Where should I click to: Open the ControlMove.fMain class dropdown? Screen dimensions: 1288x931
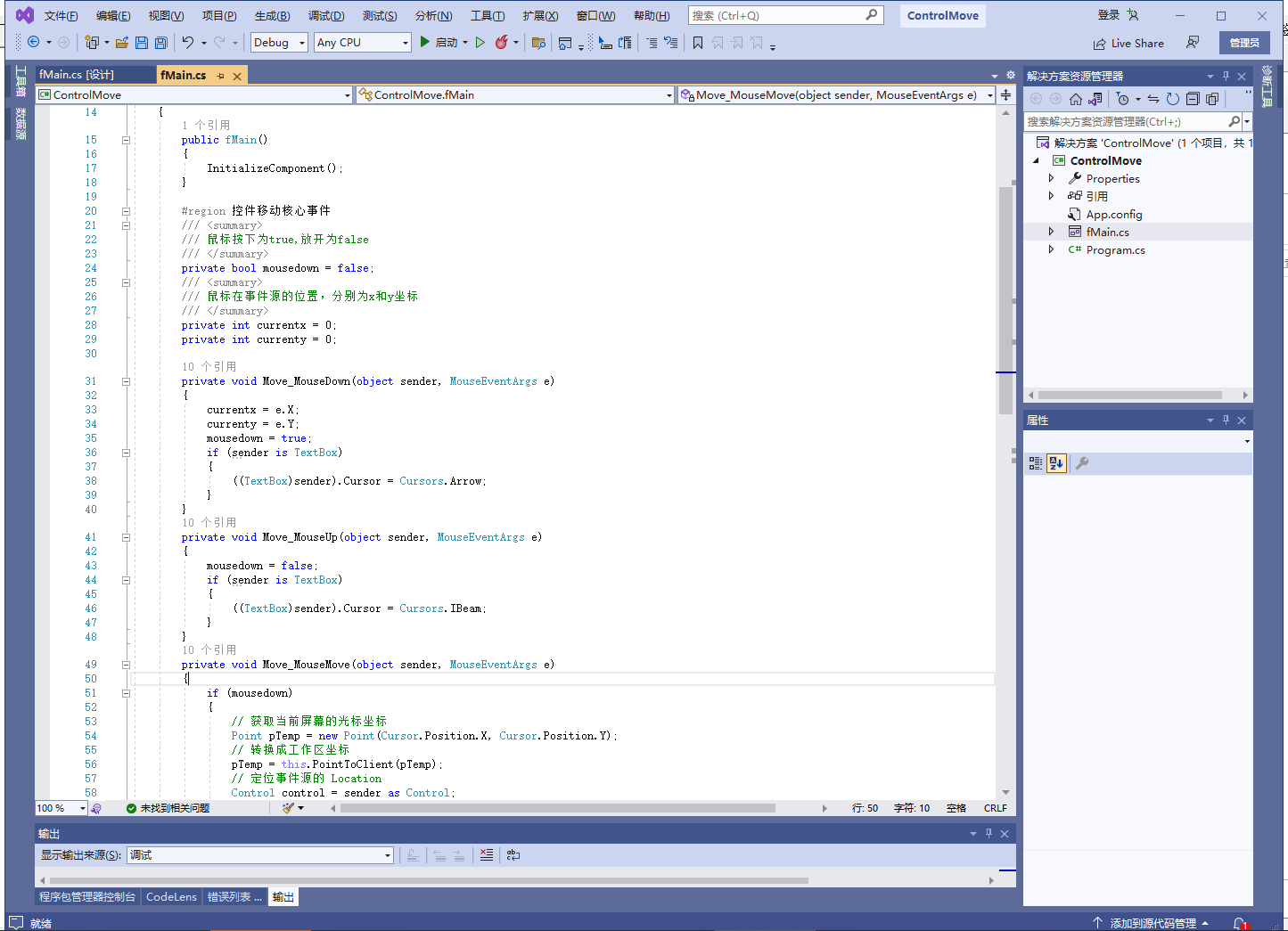515,94
